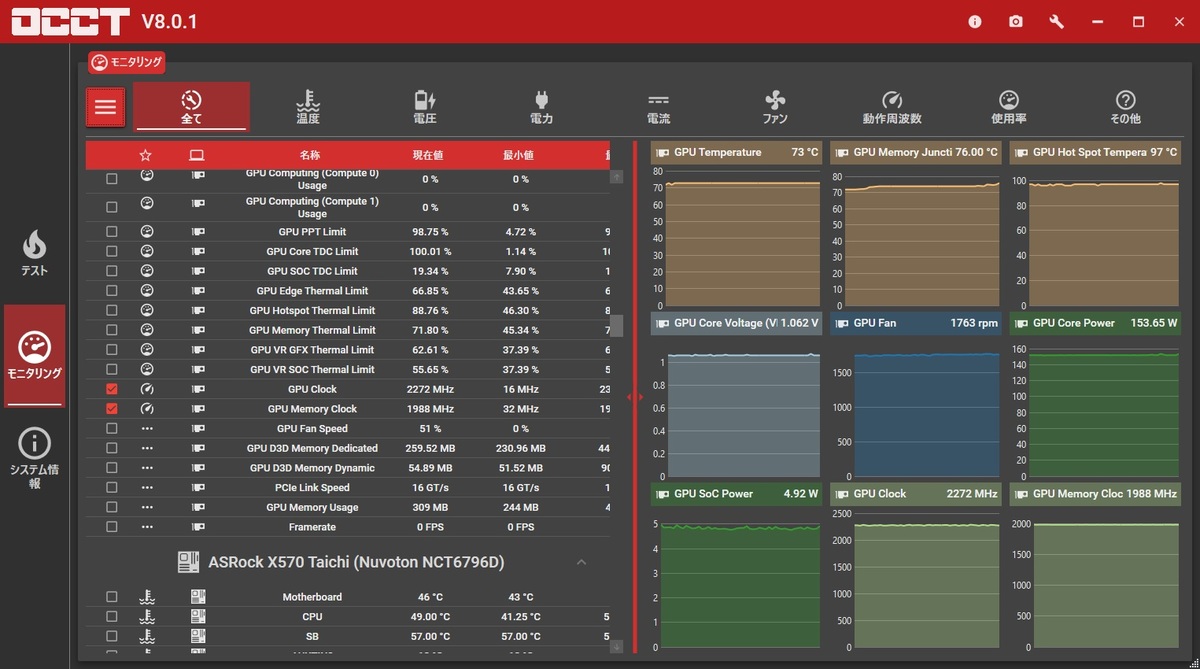Image resolution: width=1200 pixels, height=669 pixels.
Task: Collapse the ASRock X570 Taichi section
Action: pyautogui.click(x=581, y=562)
